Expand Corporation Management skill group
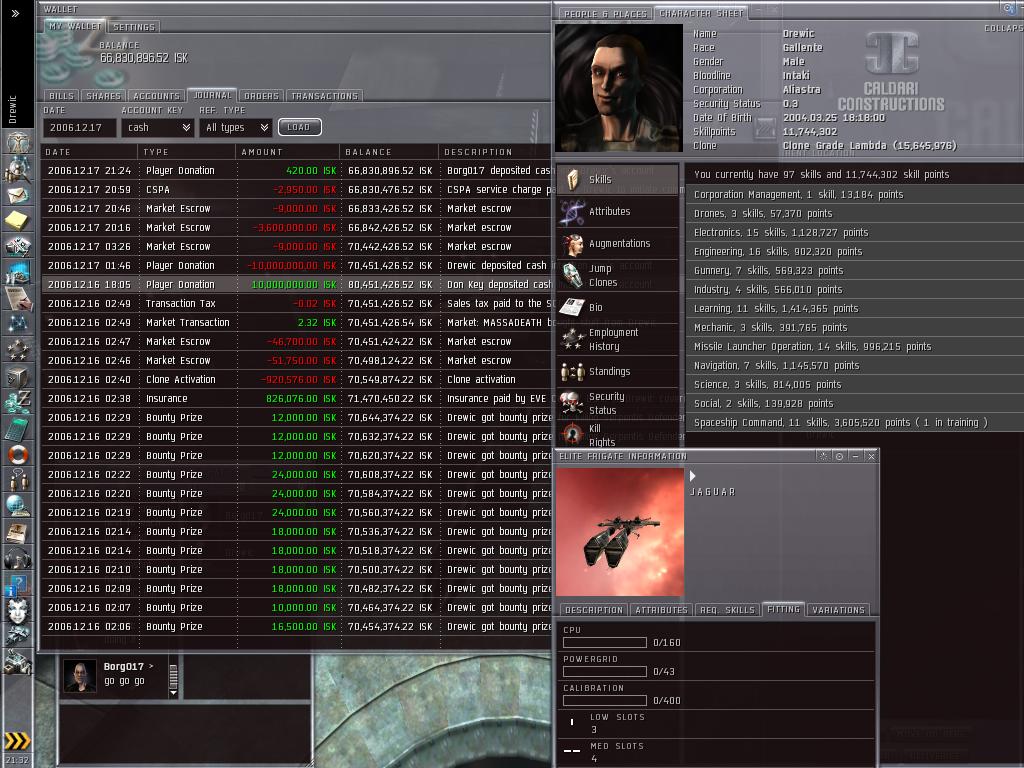Screen dimensions: 1024x768 (855, 194)
